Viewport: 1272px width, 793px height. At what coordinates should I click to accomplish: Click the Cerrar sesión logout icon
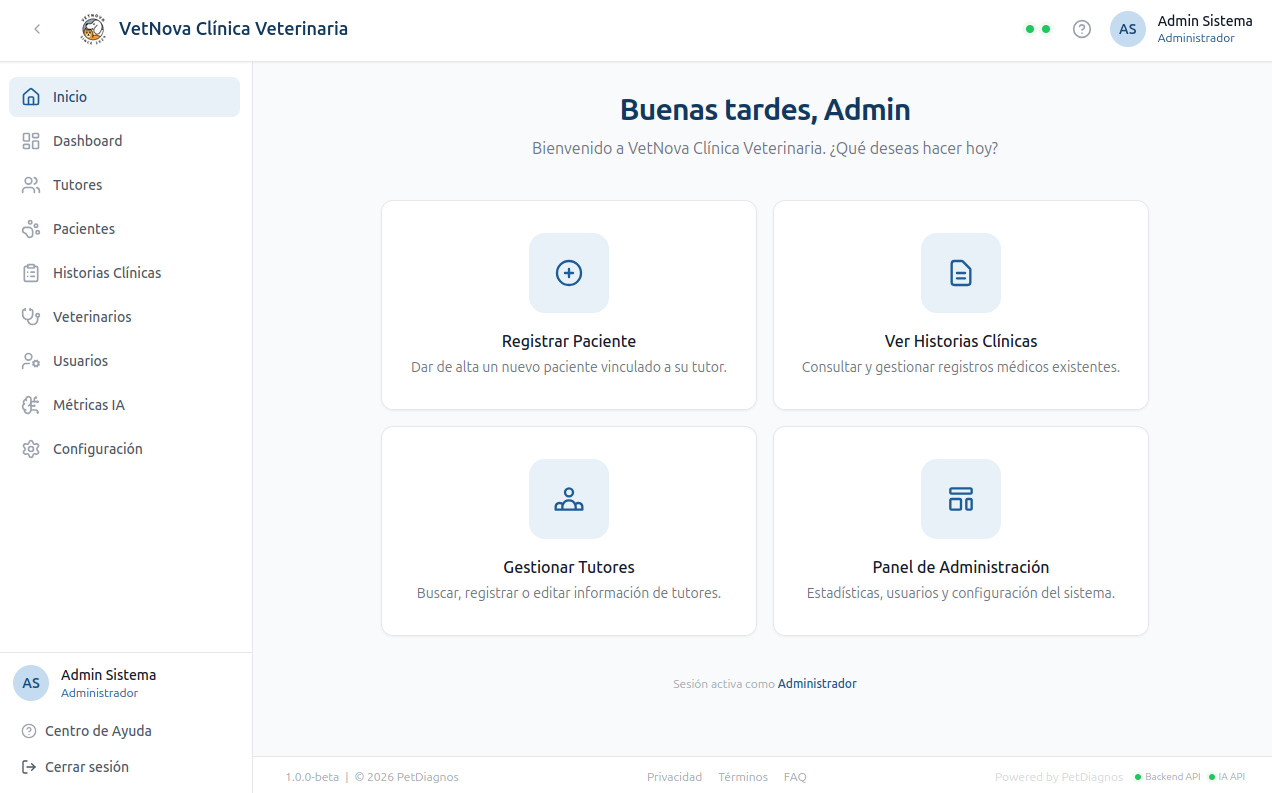click(29, 767)
